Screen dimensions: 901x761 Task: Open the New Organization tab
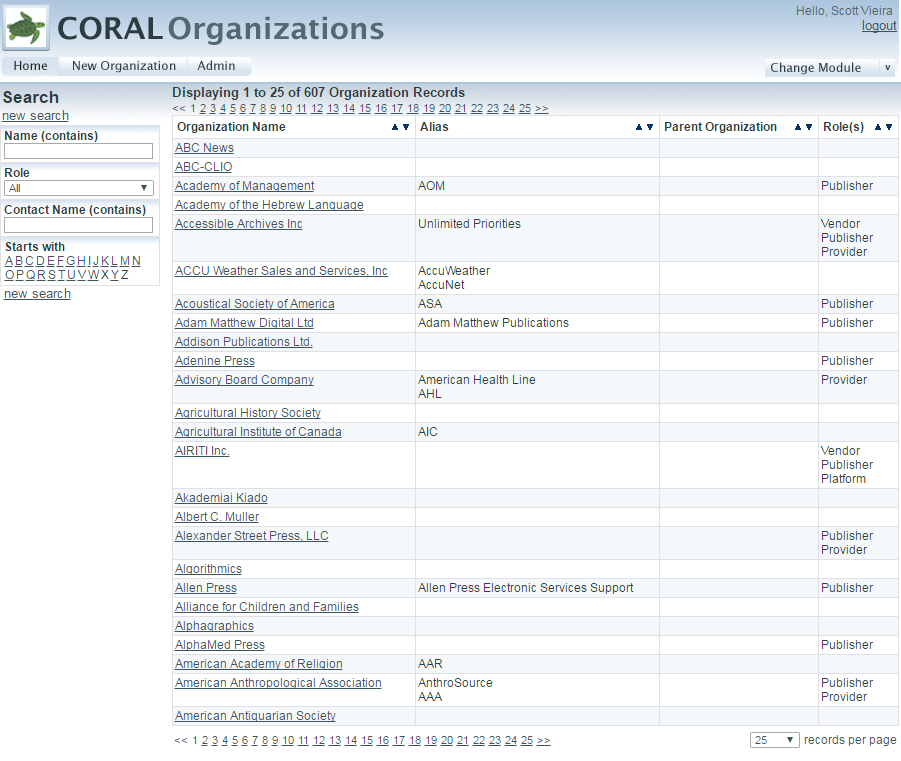[124, 66]
